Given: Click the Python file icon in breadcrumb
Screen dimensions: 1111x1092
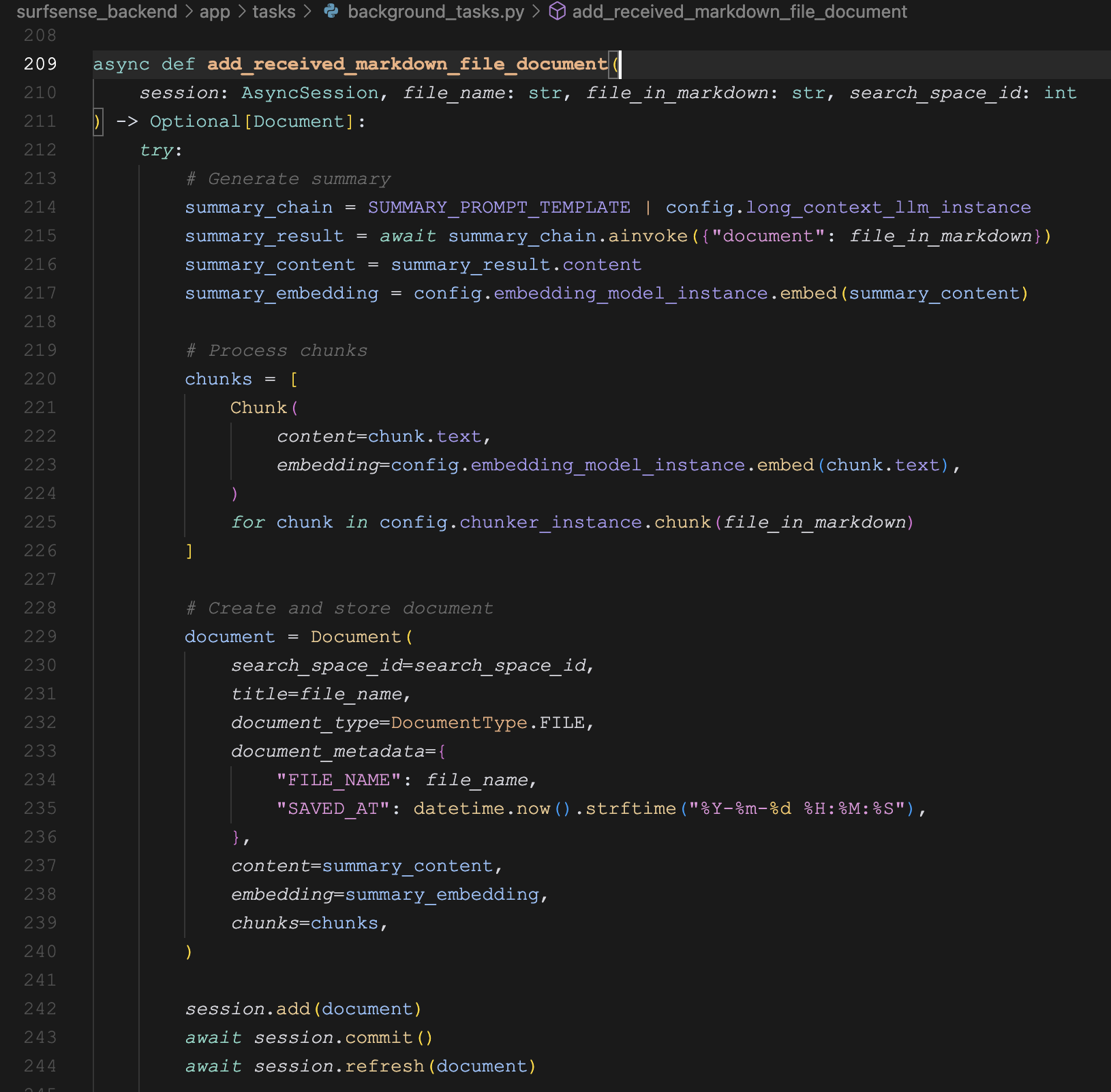Looking at the screenshot, I should (331, 11).
